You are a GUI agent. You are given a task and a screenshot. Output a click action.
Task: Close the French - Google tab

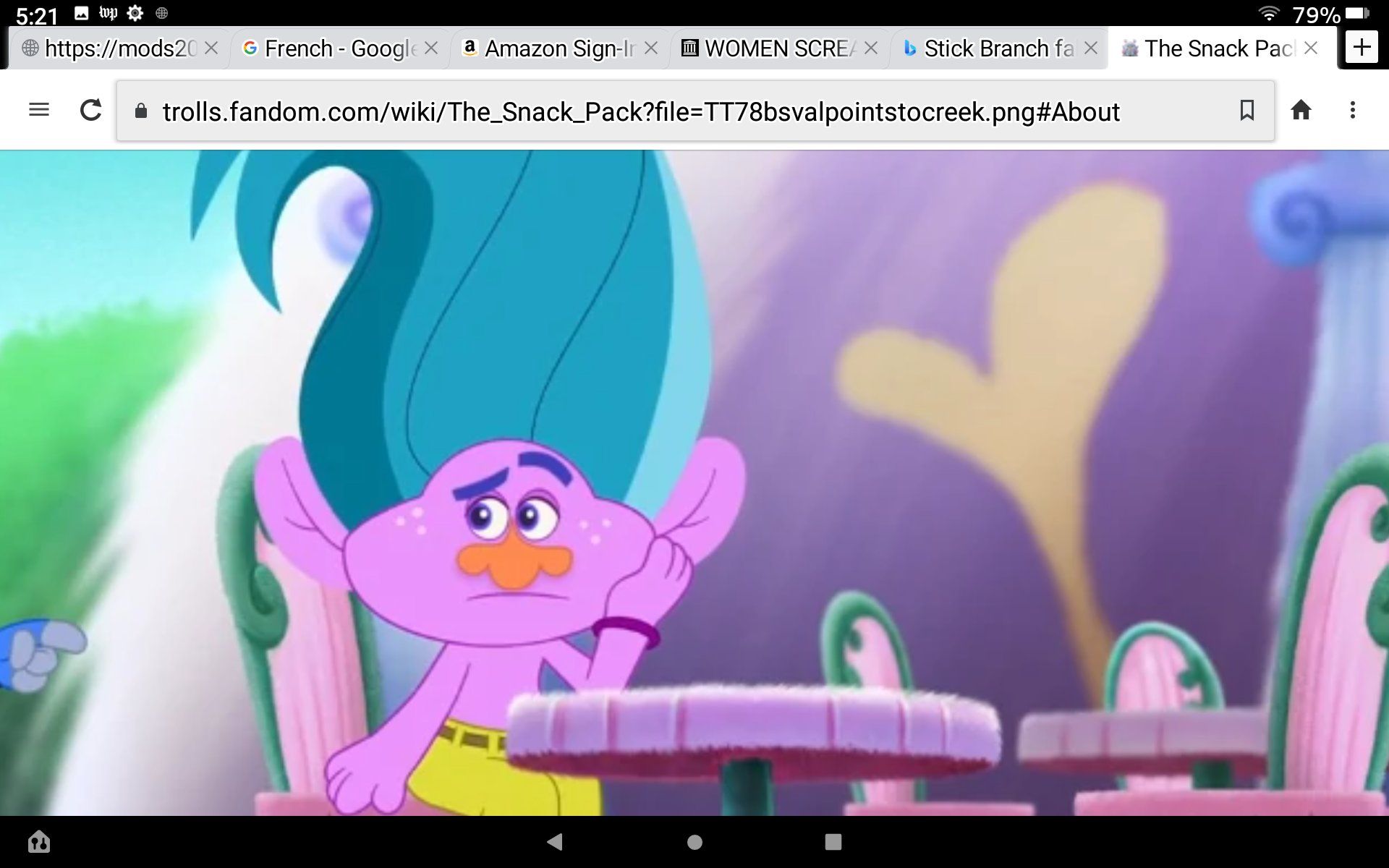(x=430, y=48)
